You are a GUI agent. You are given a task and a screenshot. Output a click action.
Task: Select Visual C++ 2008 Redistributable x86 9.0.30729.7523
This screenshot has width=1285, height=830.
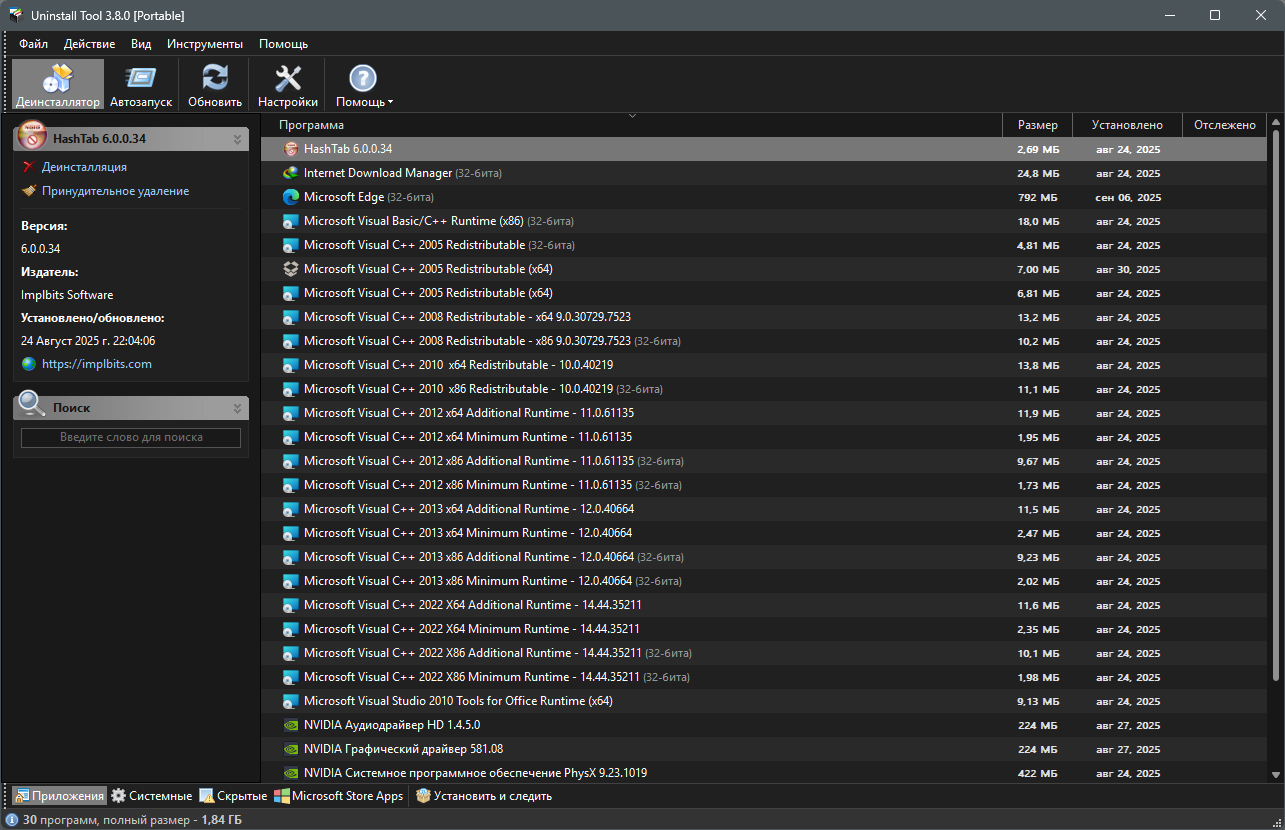[x=764, y=341]
